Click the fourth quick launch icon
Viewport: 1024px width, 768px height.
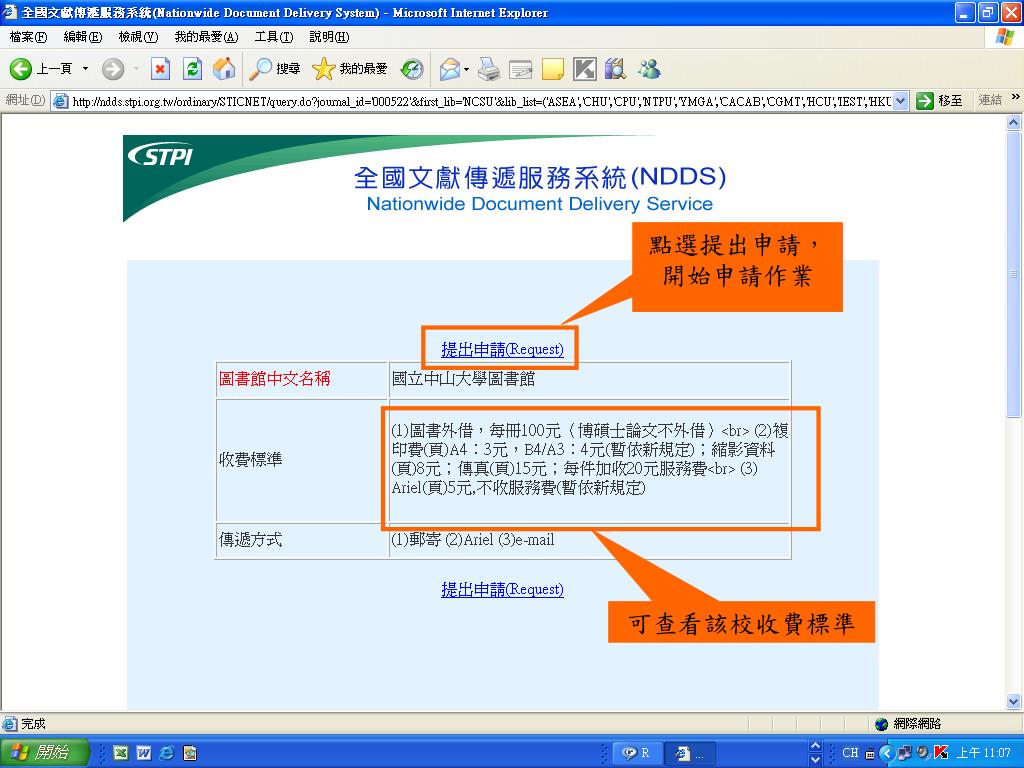190,753
